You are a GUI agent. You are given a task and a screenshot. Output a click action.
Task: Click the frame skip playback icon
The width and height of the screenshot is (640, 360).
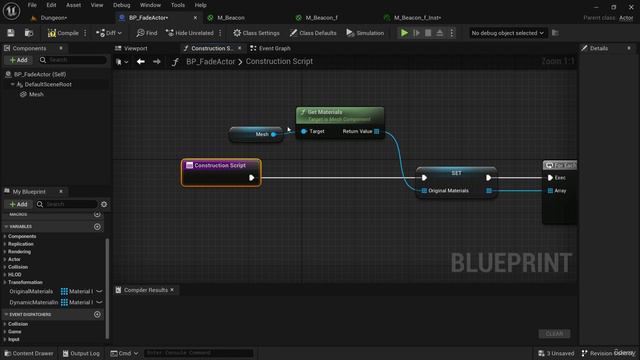(x=416, y=33)
